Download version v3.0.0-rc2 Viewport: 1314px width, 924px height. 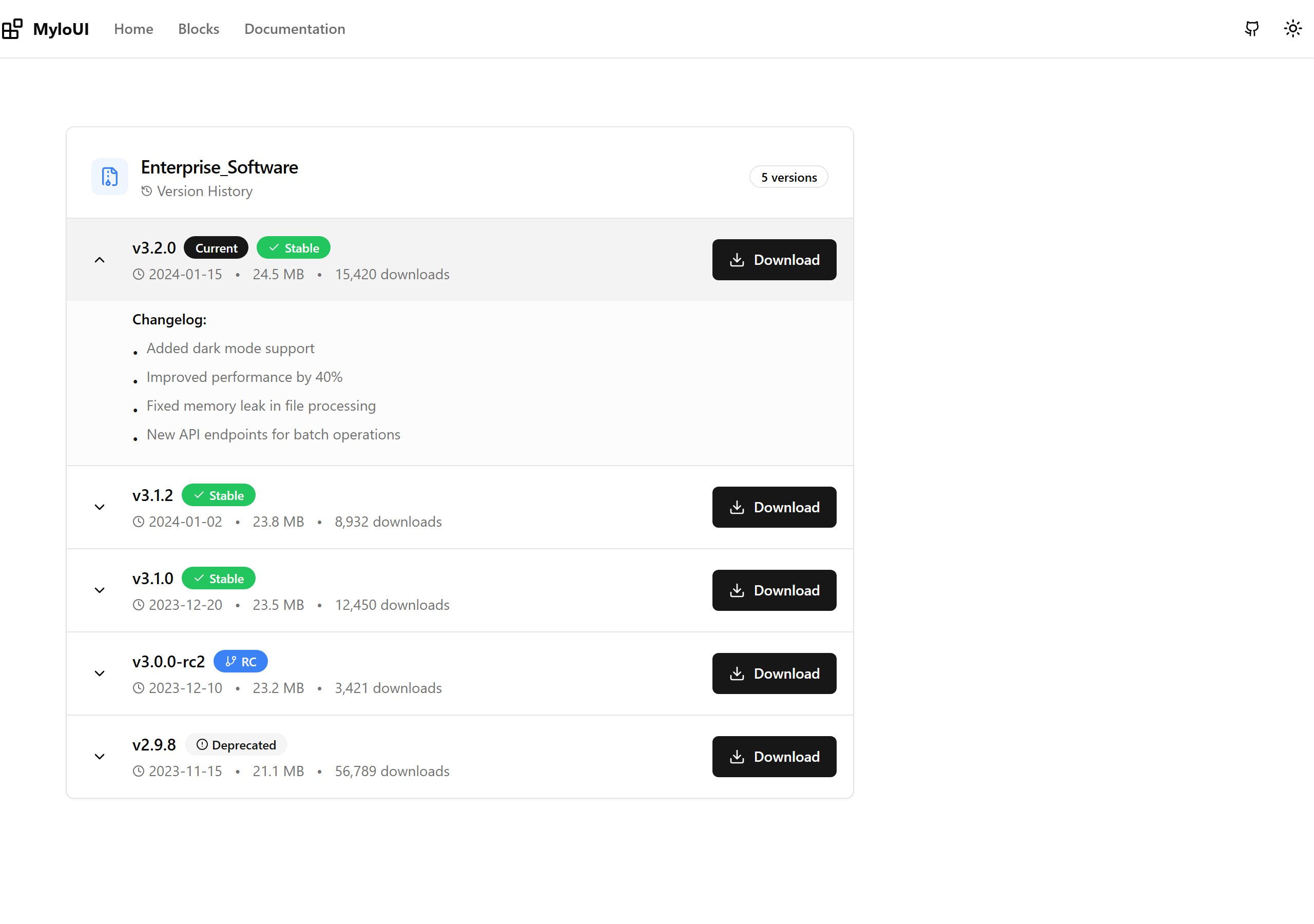click(x=775, y=673)
